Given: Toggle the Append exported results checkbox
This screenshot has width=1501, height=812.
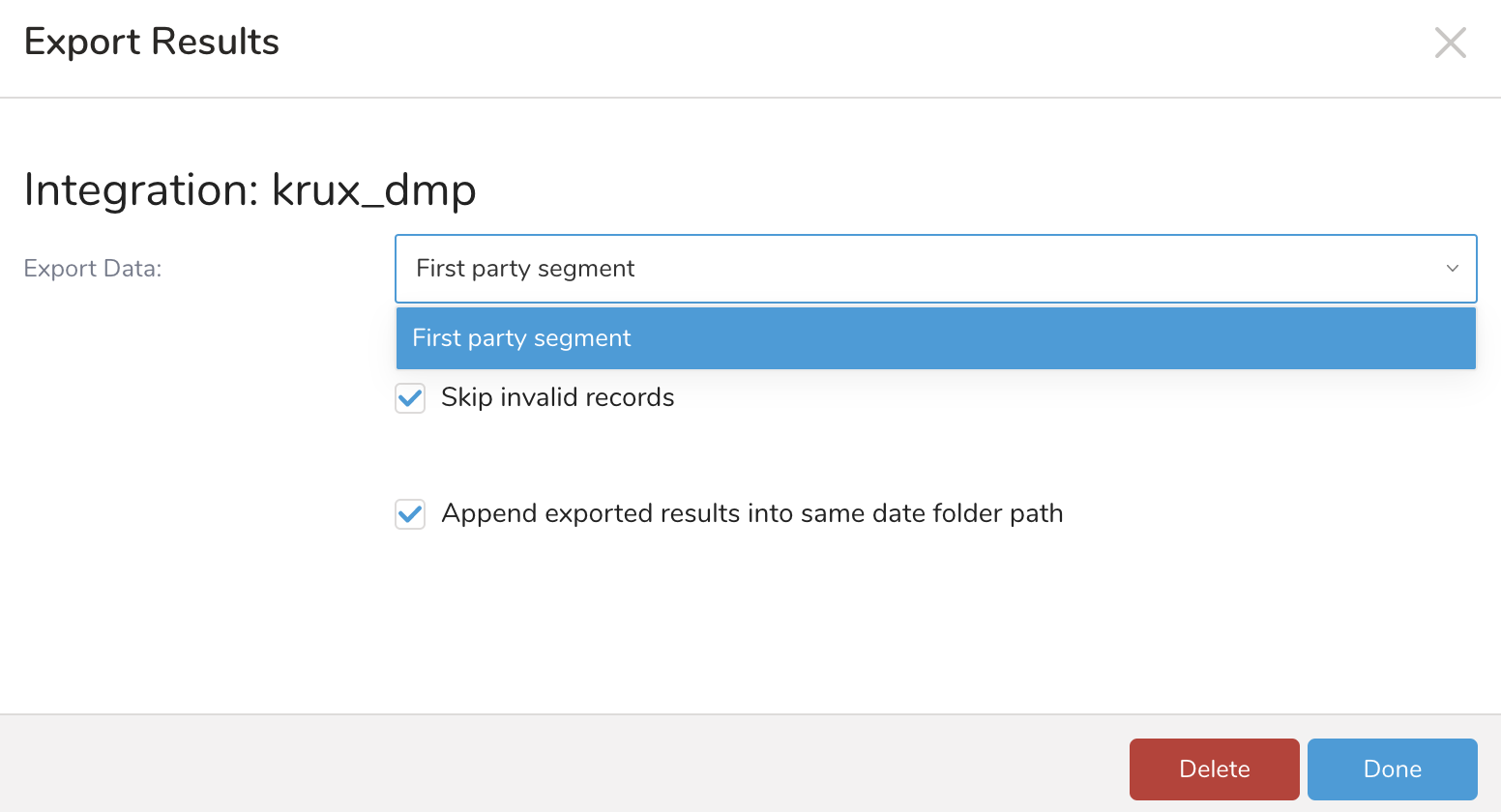Looking at the screenshot, I should click(x=410, y=513).
